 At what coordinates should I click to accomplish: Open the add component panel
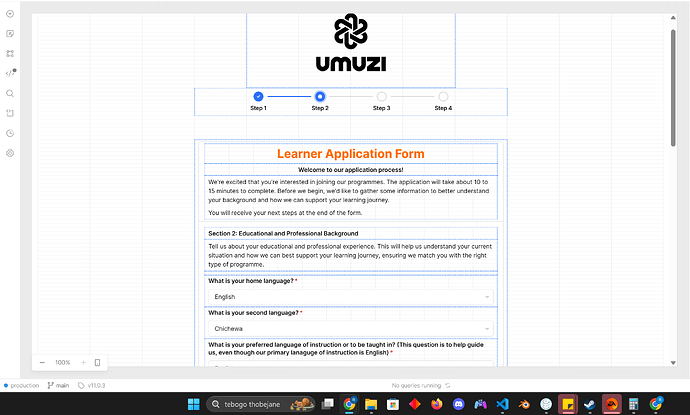[10, 14]
